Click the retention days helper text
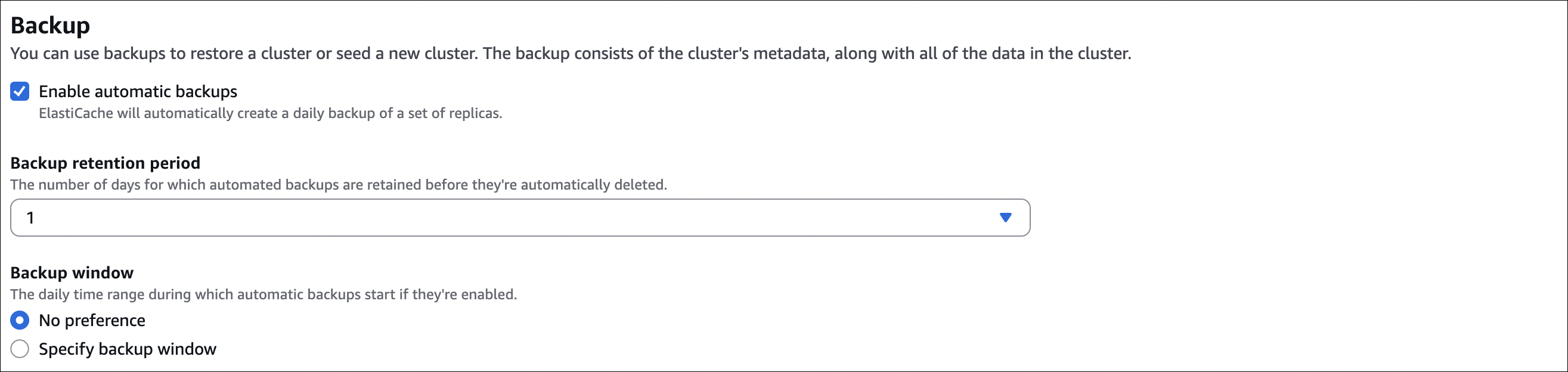This screenshot has height=372, width=1568. (x=339, y=184)
